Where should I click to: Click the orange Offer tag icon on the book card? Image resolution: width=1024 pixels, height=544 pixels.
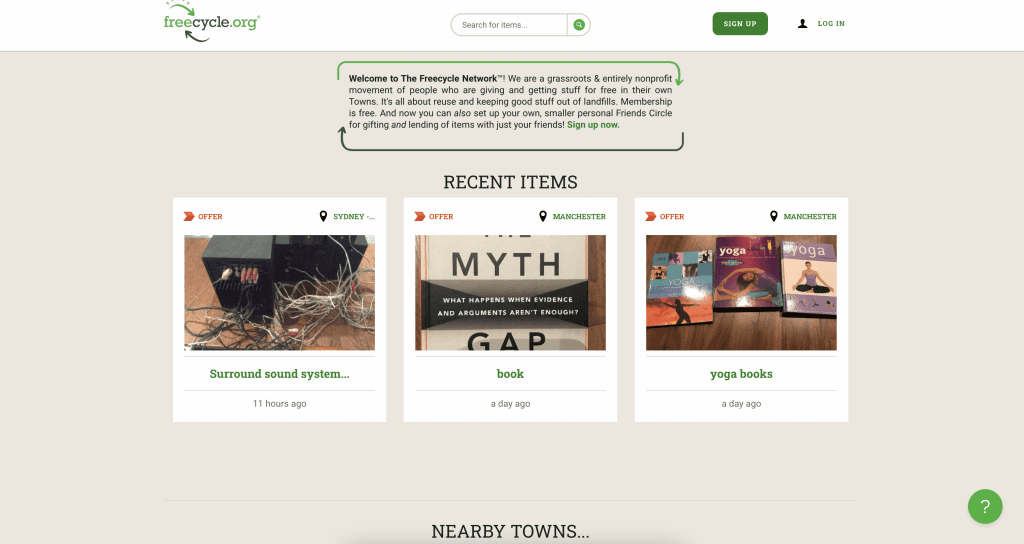pyautogui.click(x=420, y=216)
